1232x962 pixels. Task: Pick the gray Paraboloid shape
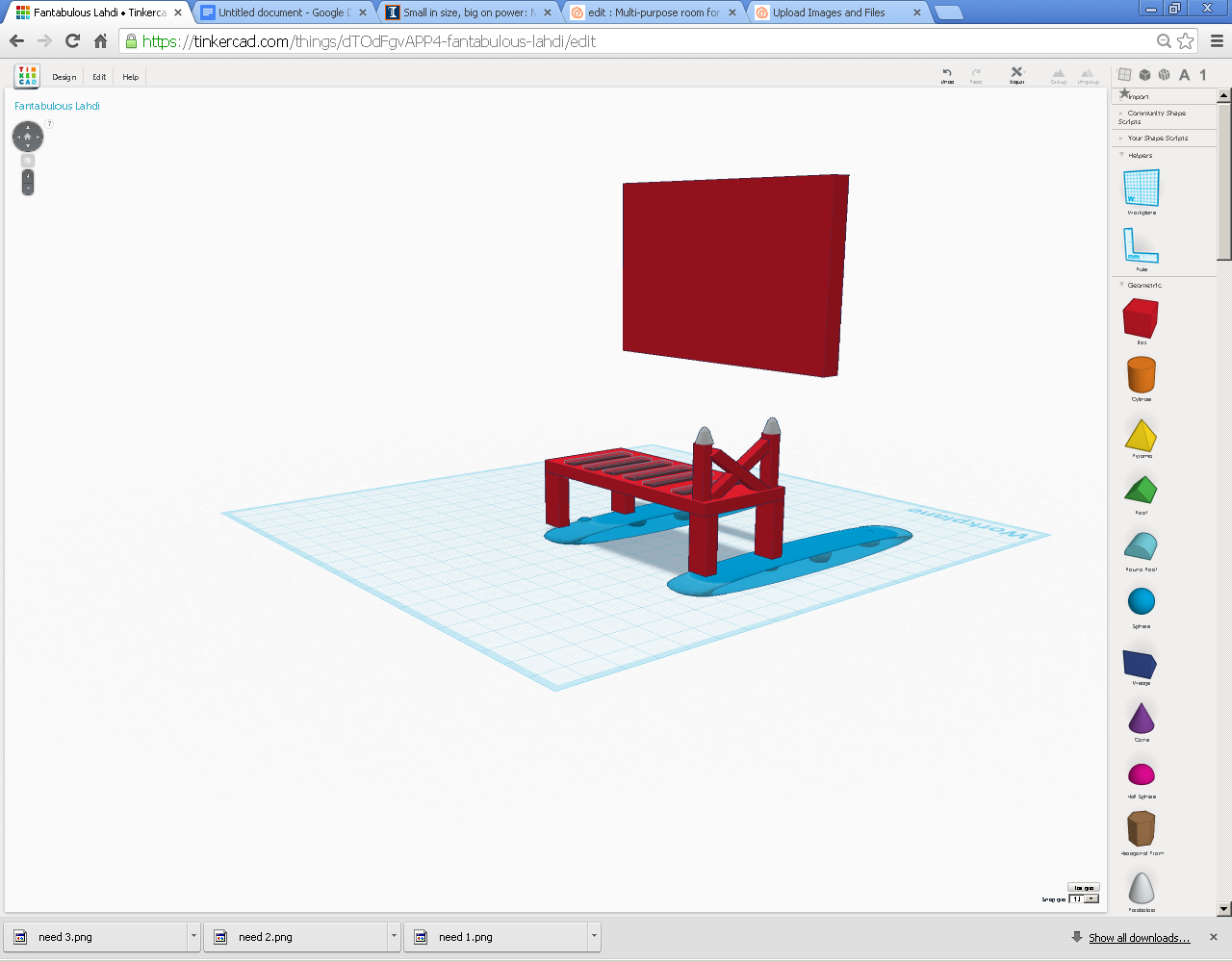point(1141,890)
